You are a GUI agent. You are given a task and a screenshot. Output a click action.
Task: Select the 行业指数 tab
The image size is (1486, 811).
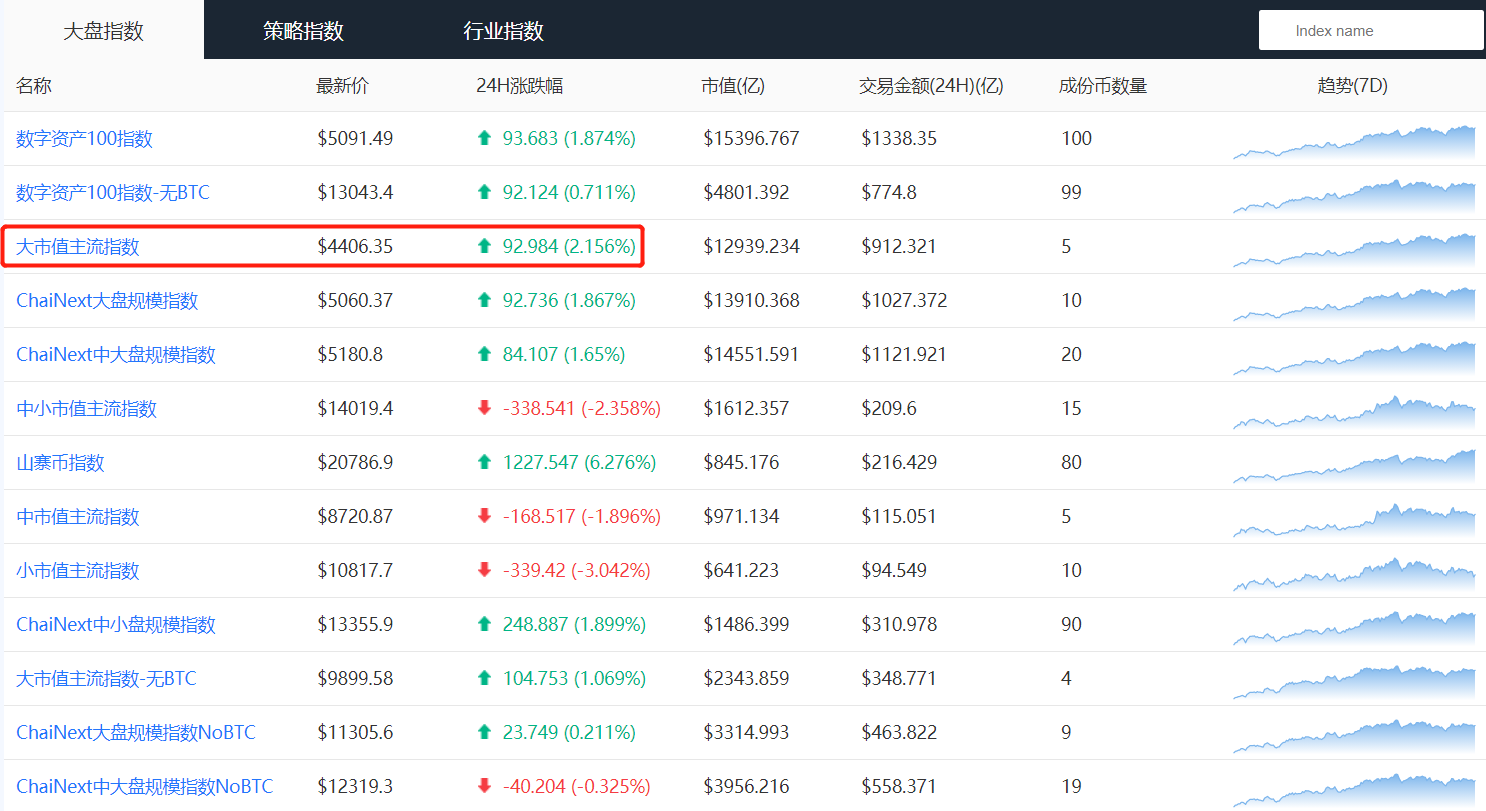point(503,31)
